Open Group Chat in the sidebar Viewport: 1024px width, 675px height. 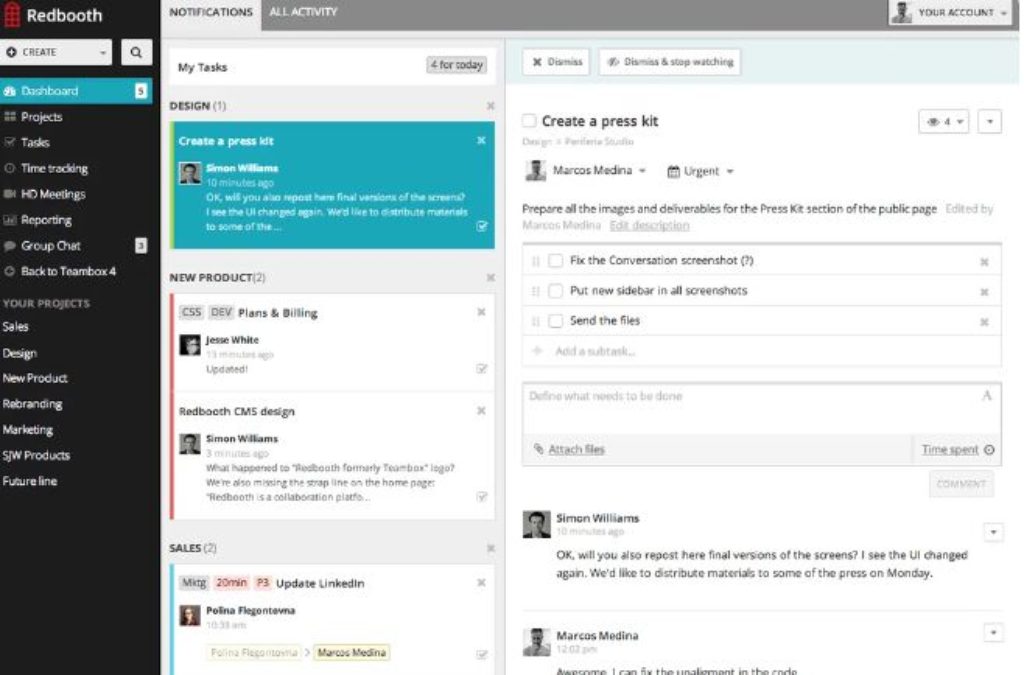(x=50, y=245)
